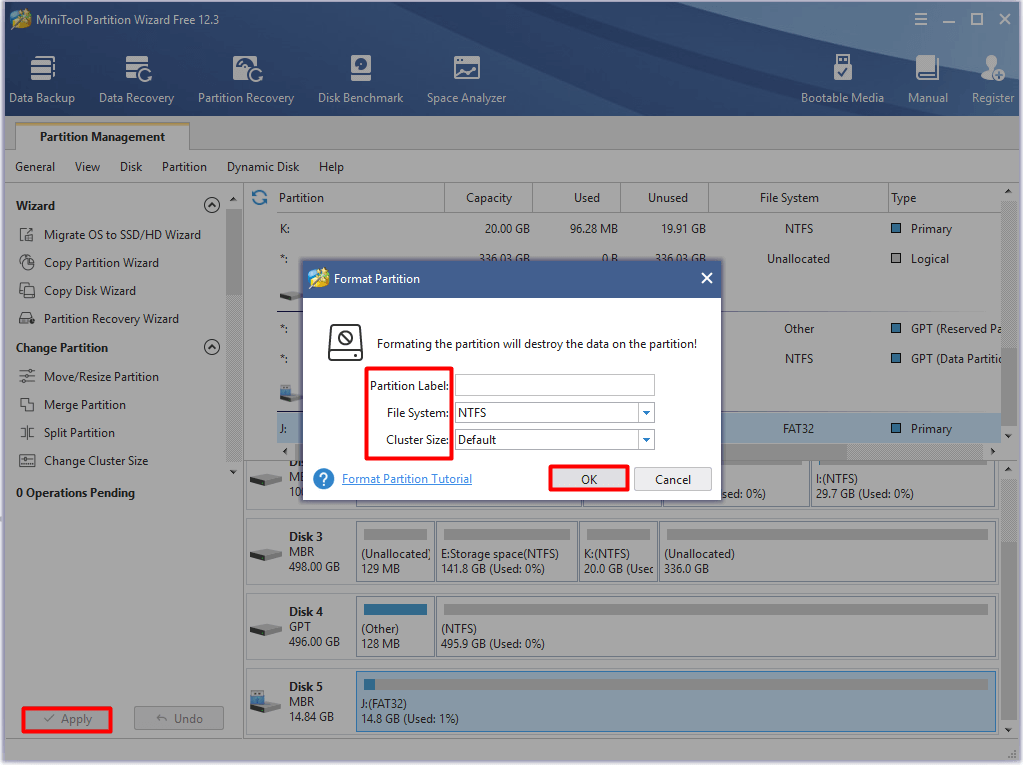1023x765 pixels.
Task: Select the Disk 4 drive icon
Action: [x=266, y=629]
